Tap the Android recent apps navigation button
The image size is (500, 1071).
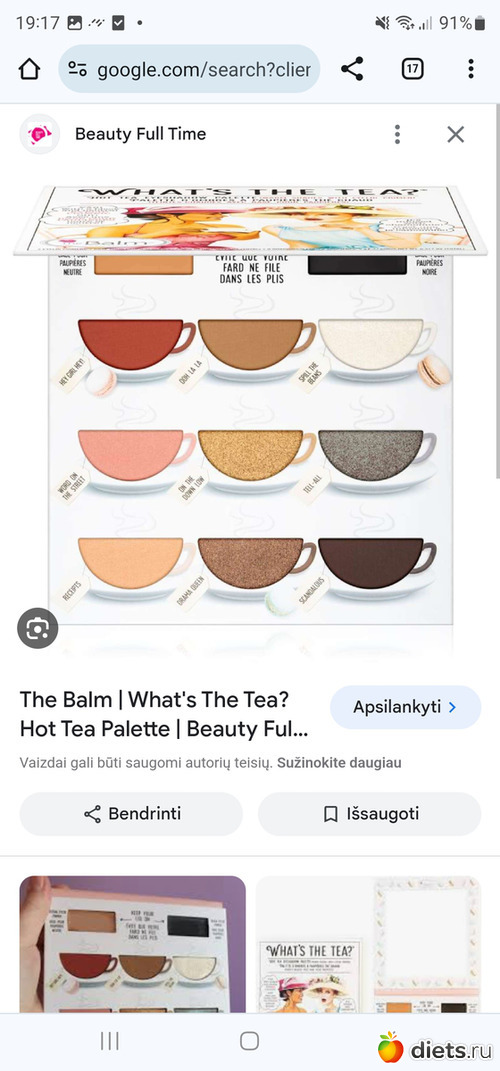click(x=109, y=1041)
